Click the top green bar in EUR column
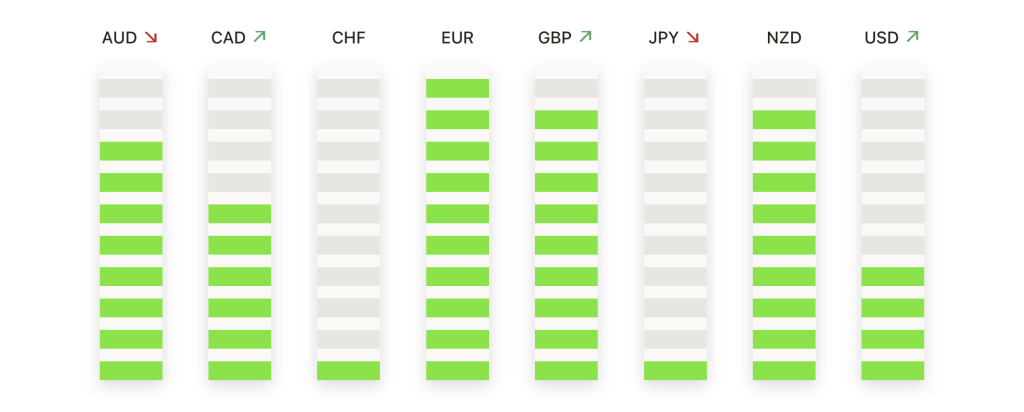 (x=457, y=88)
